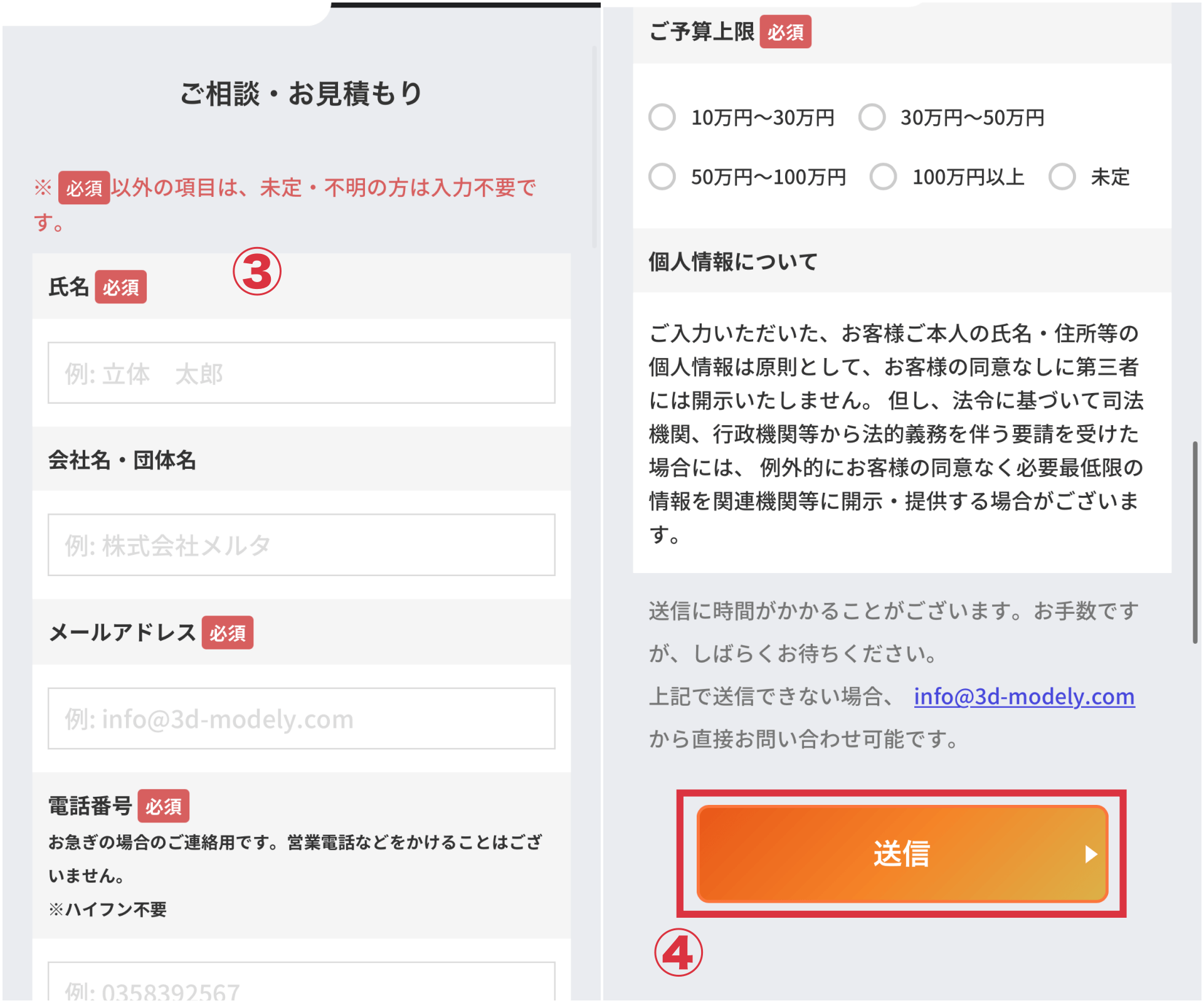Click the 会社名・団体名 company field
Image resolution: width=1204 pixels, height=1003 pixels.
click(302, 545)
